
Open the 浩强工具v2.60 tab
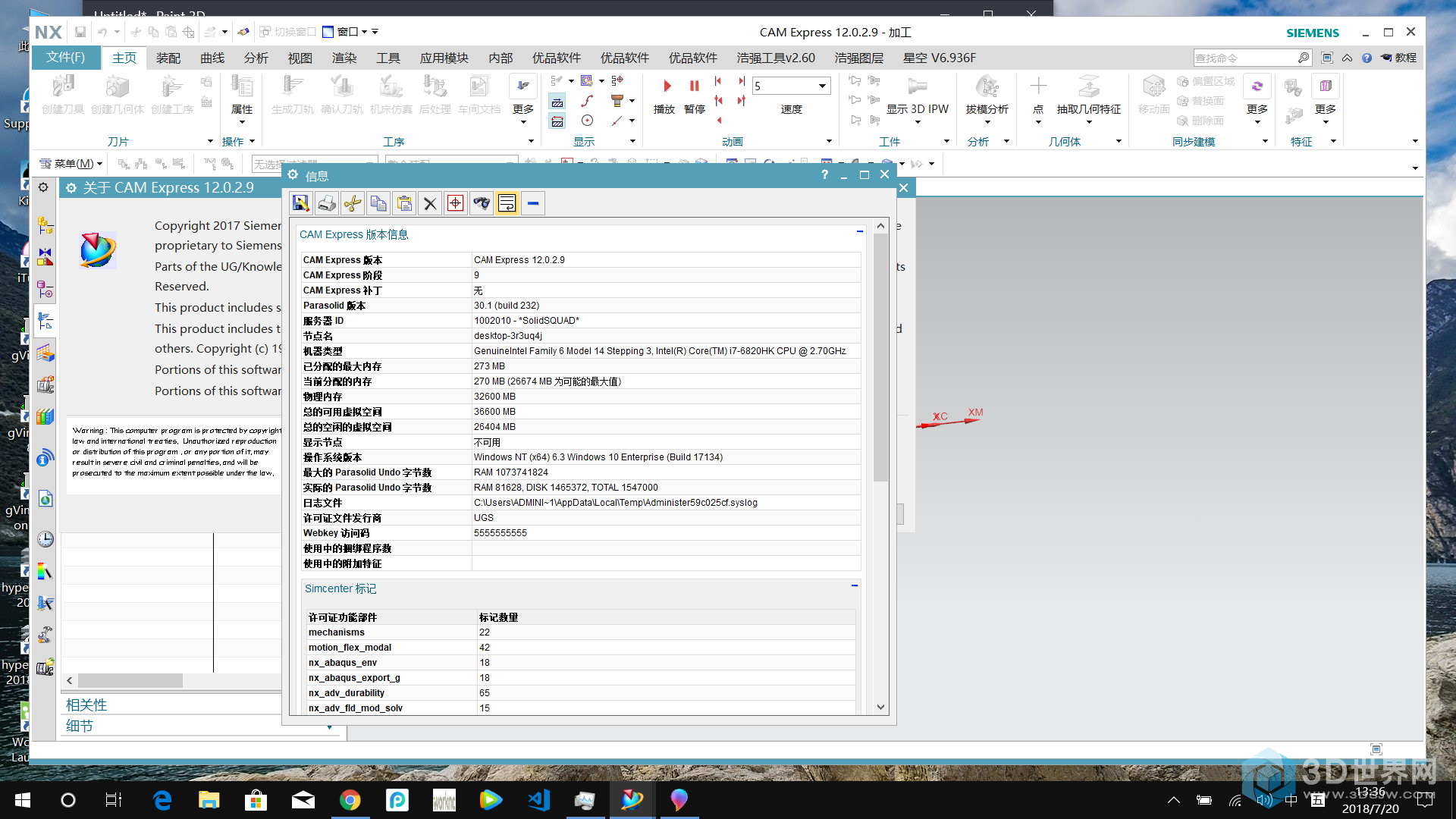click(776, 58)
